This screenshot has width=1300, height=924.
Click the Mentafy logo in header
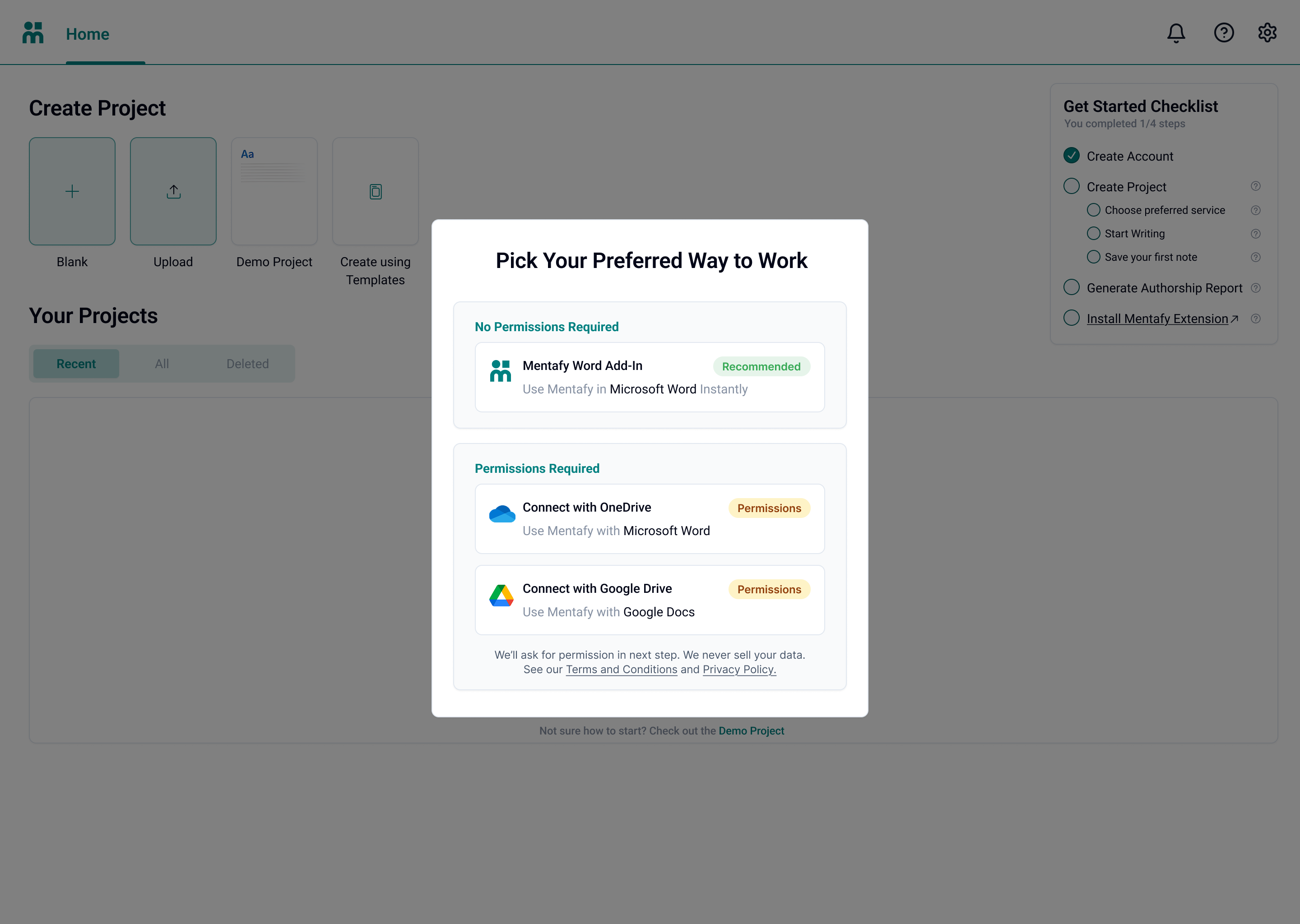tap(33, 32)
